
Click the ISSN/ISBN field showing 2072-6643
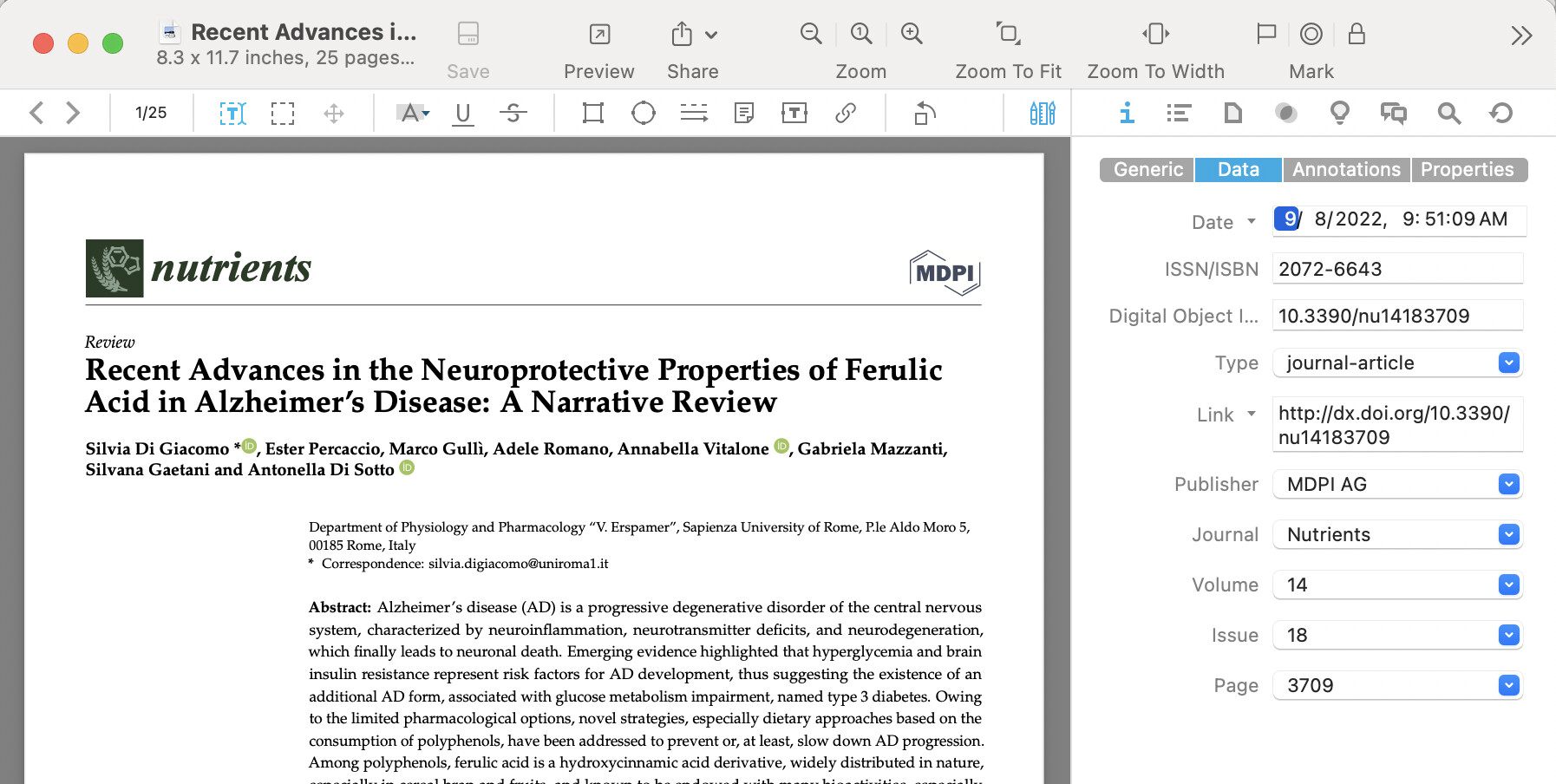pos(1396,270)
